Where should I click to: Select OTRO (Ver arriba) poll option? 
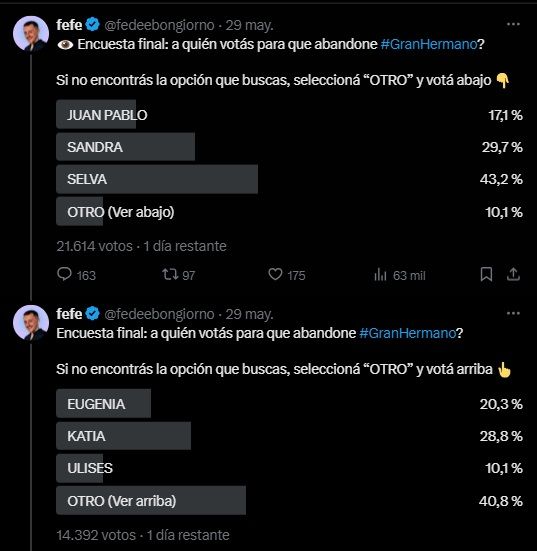click(x=290, y=501)
